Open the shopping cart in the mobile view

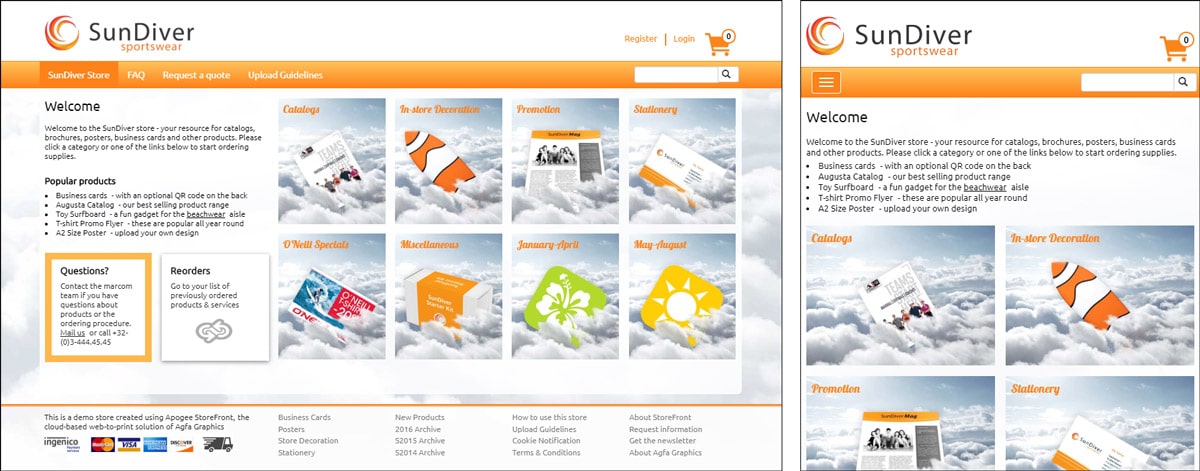coord(1175,47)
